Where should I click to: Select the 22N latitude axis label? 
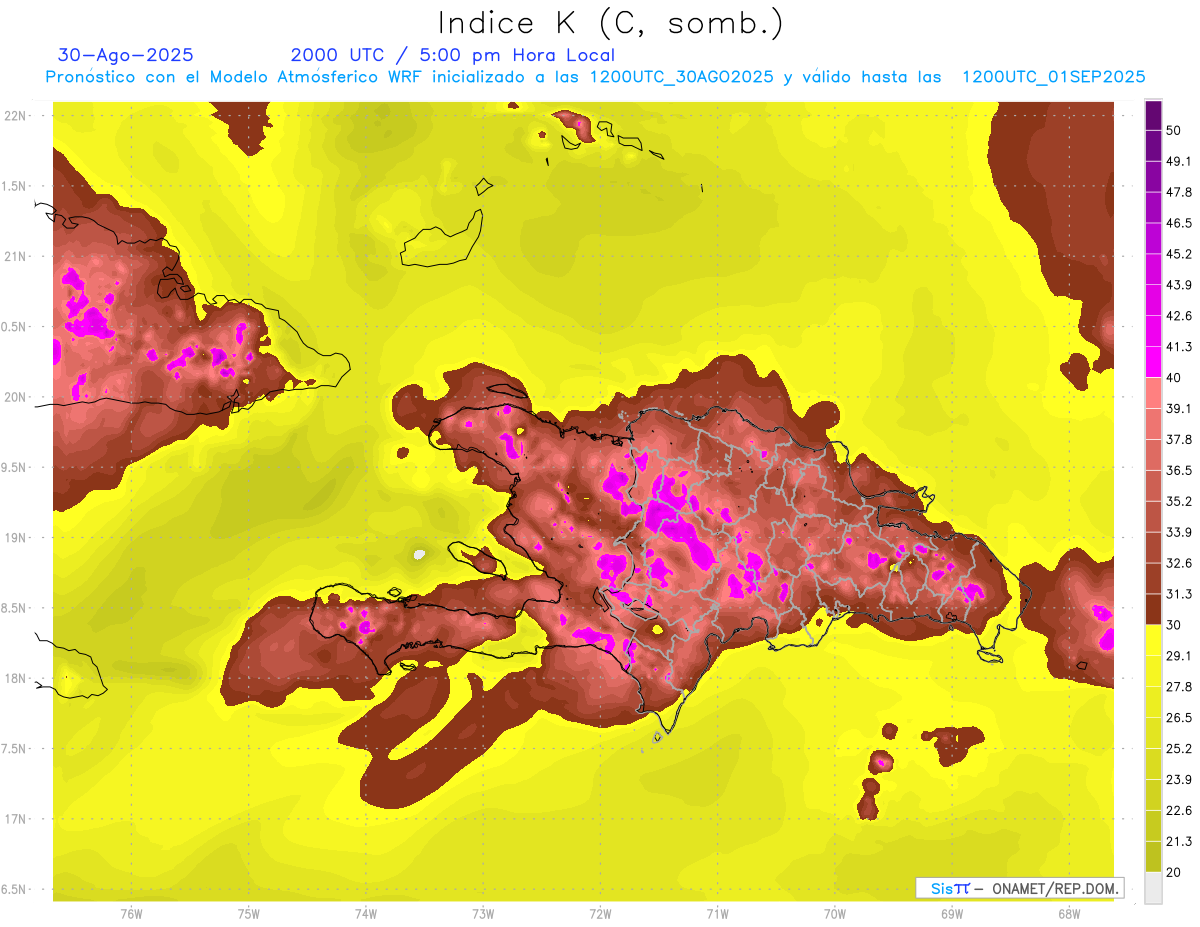pos(16,116)
